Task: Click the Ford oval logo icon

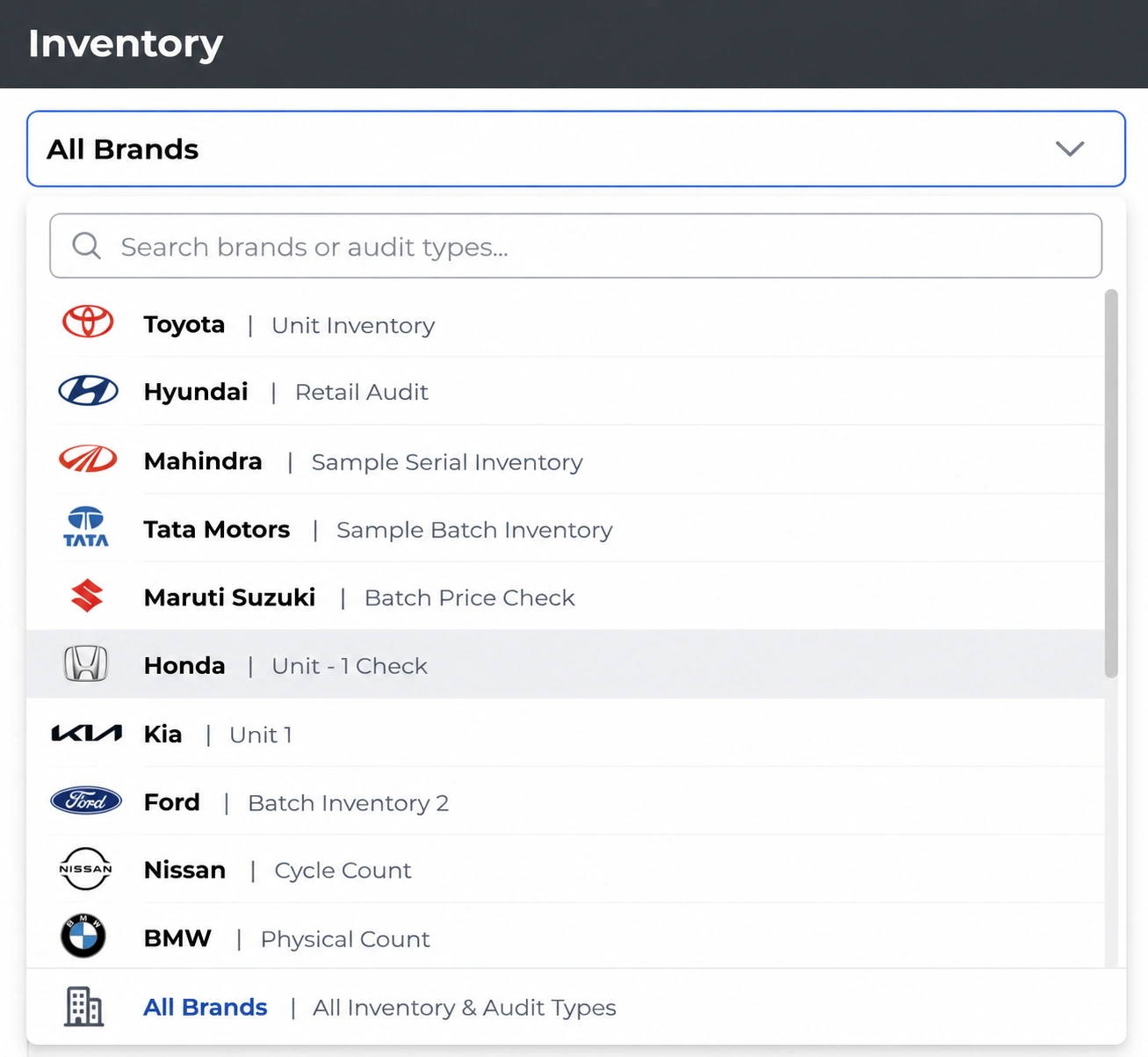Action: click(86, 800)
